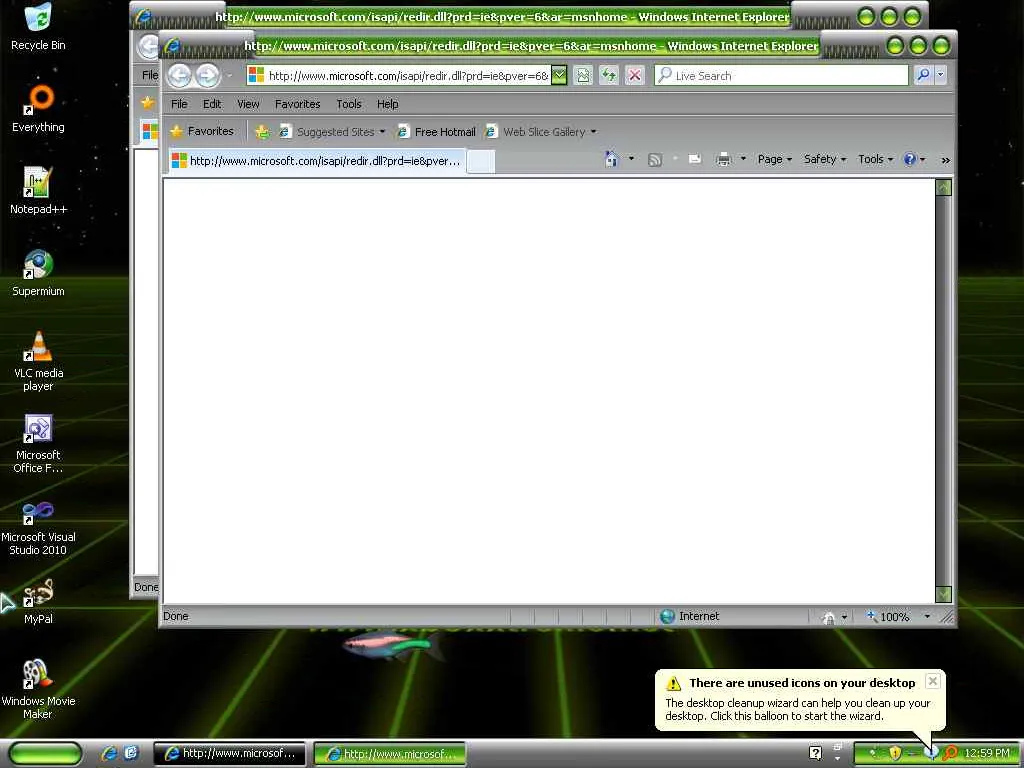The height and width of the screenshot is (768, 1024).
Task: Open the Favorites menu
Action: click(297, 104)
